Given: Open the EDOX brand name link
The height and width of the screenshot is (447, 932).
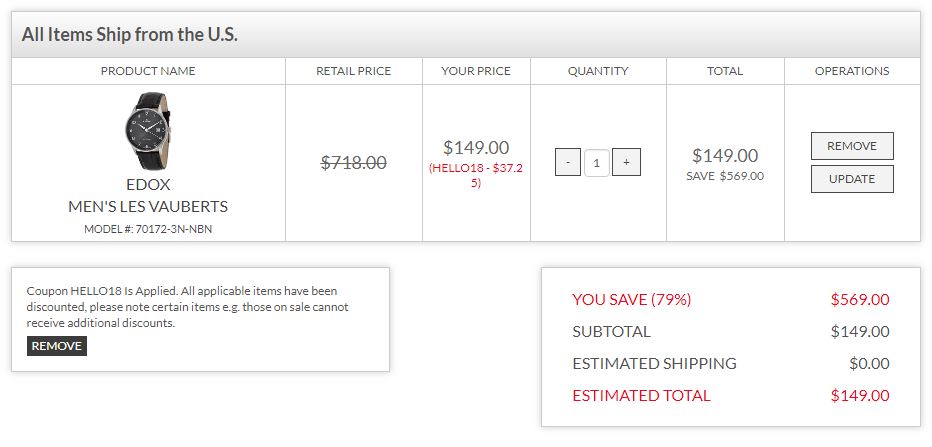Looking at the screenshot, I should tap(148, 185).
